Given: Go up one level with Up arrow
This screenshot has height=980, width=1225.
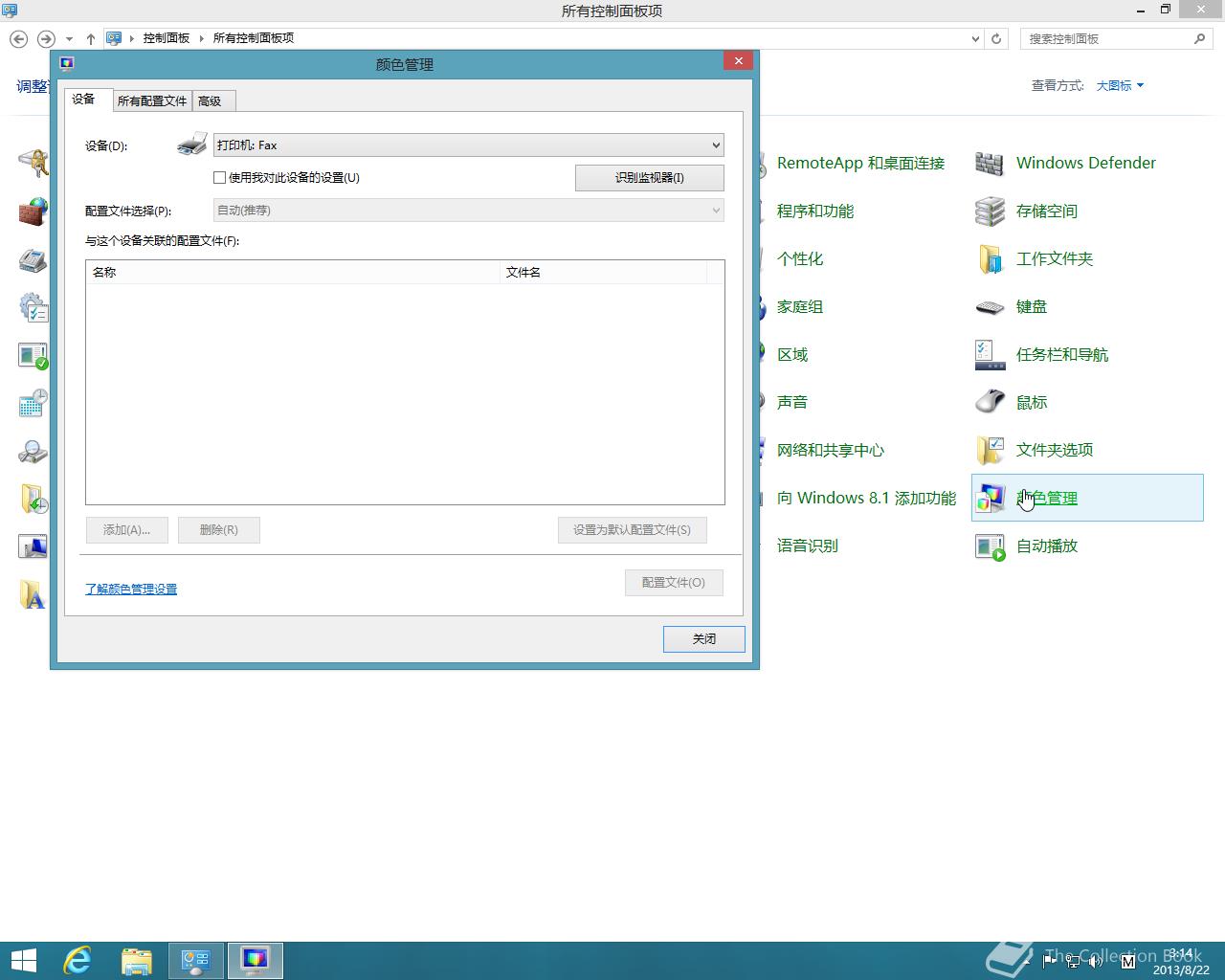Looking at the screenshot, I should [x=91, y=38].
